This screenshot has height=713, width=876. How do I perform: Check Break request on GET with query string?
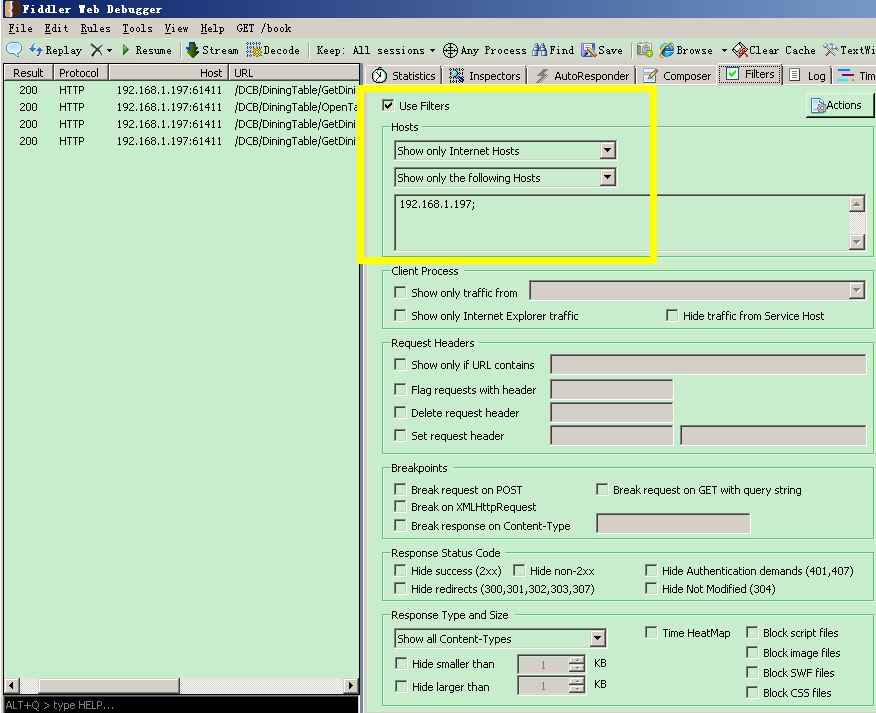602,489
